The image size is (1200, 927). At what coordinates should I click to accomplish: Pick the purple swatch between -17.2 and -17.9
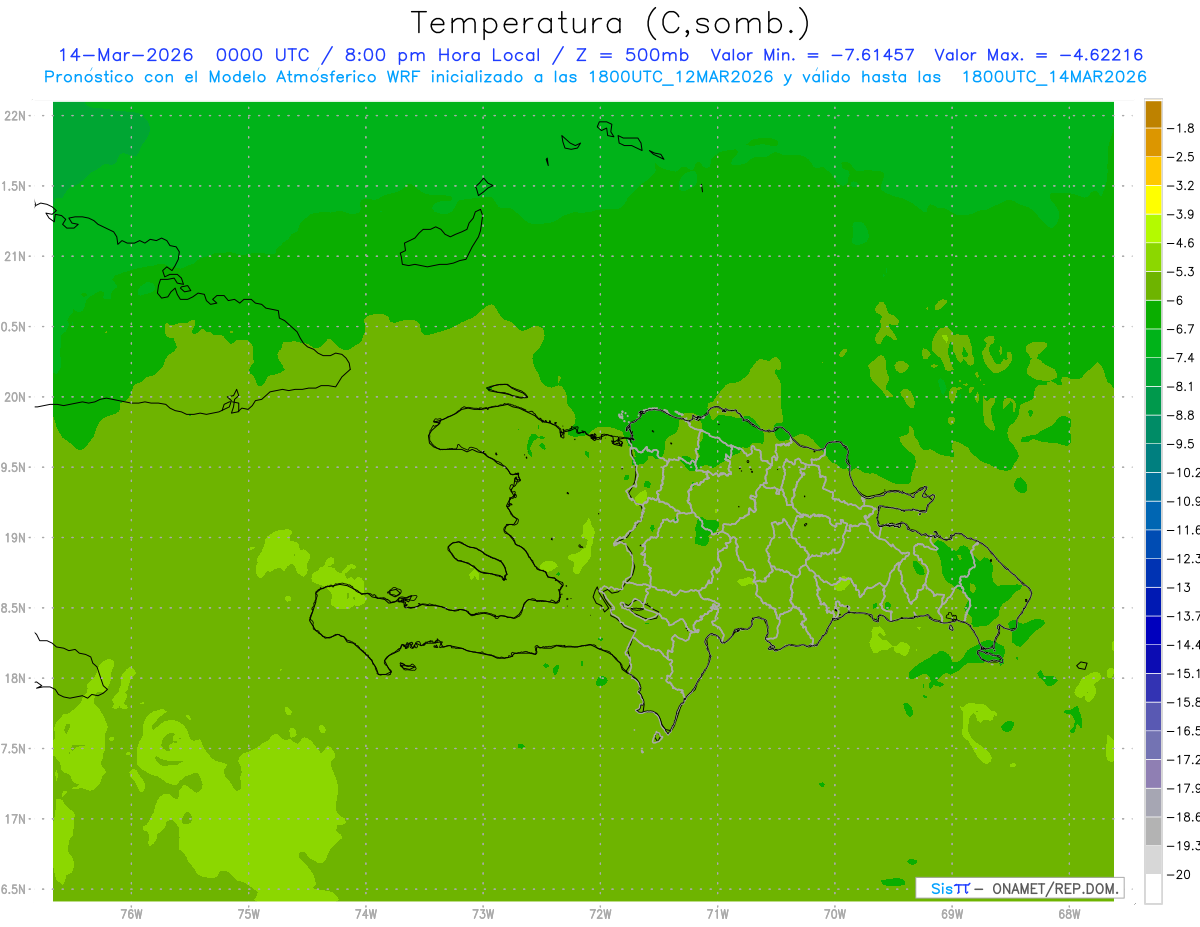click(1153, 774)
